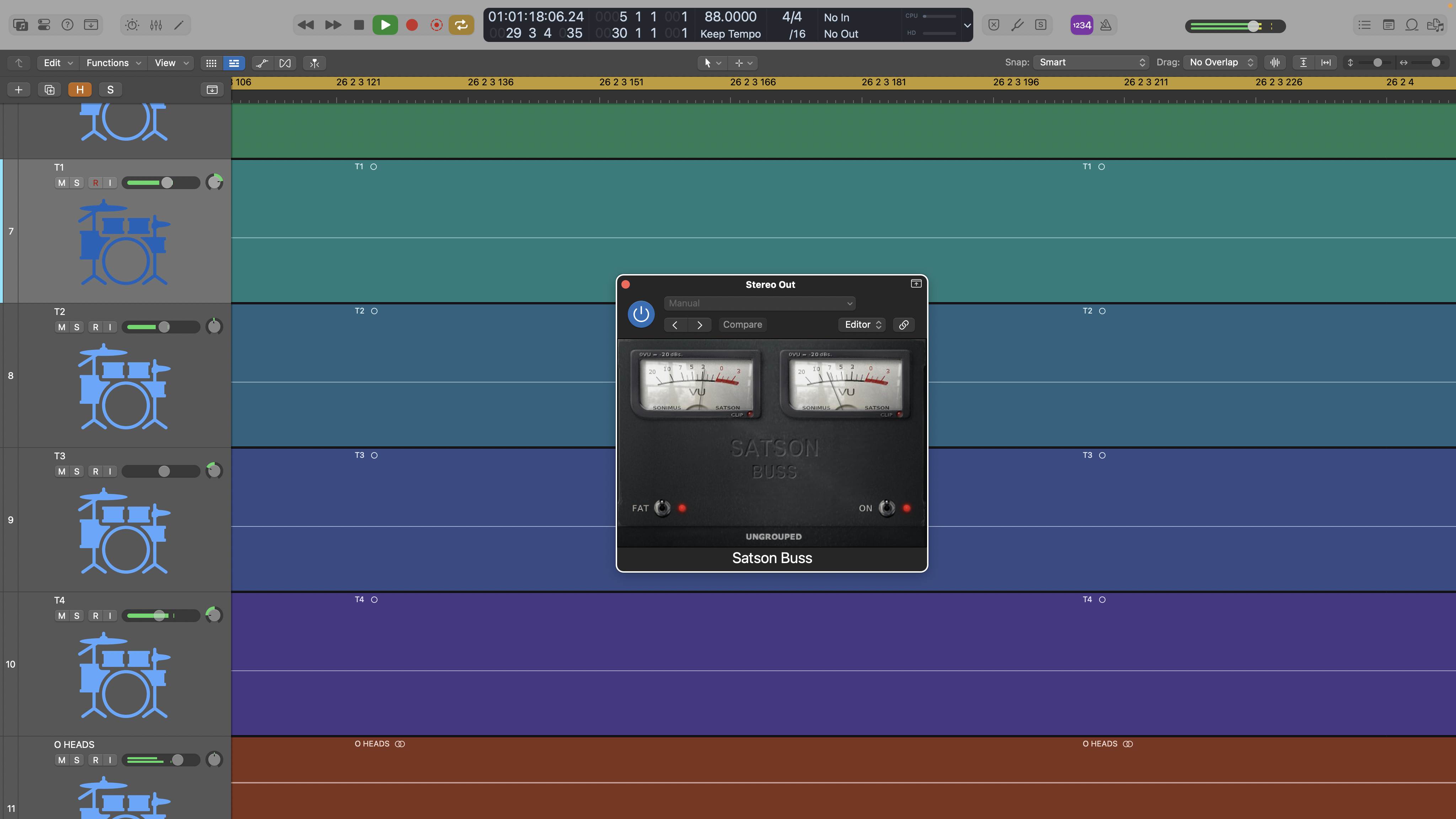1456x819 pixels.
Task: Toggle Satson Buss plugin power button
Action: tap(641, 314)
